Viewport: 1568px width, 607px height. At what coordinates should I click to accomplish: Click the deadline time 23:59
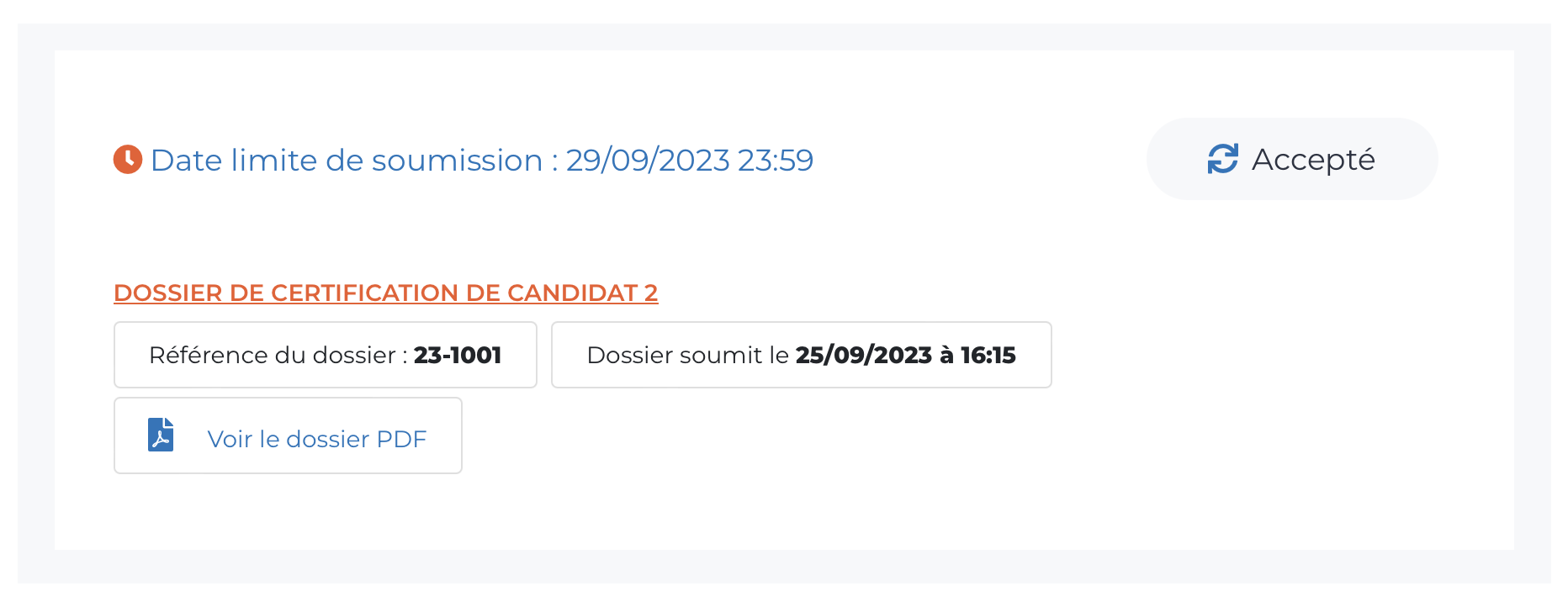776,161
